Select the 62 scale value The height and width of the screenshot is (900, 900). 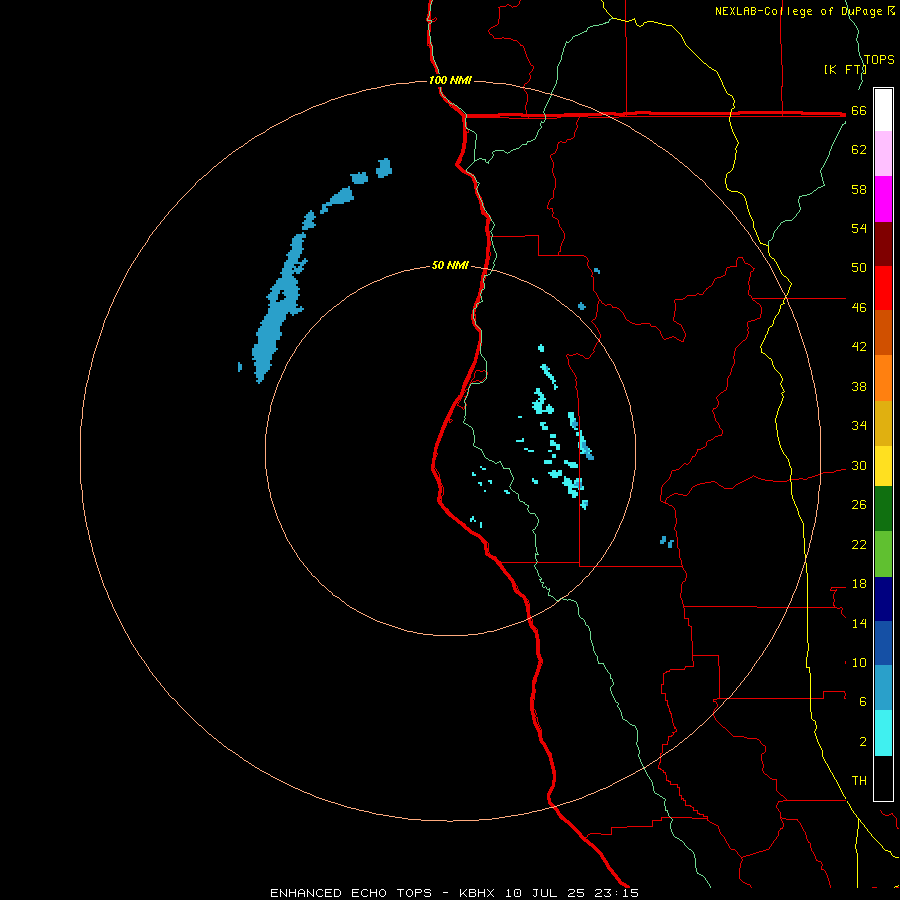click(859, 150)
